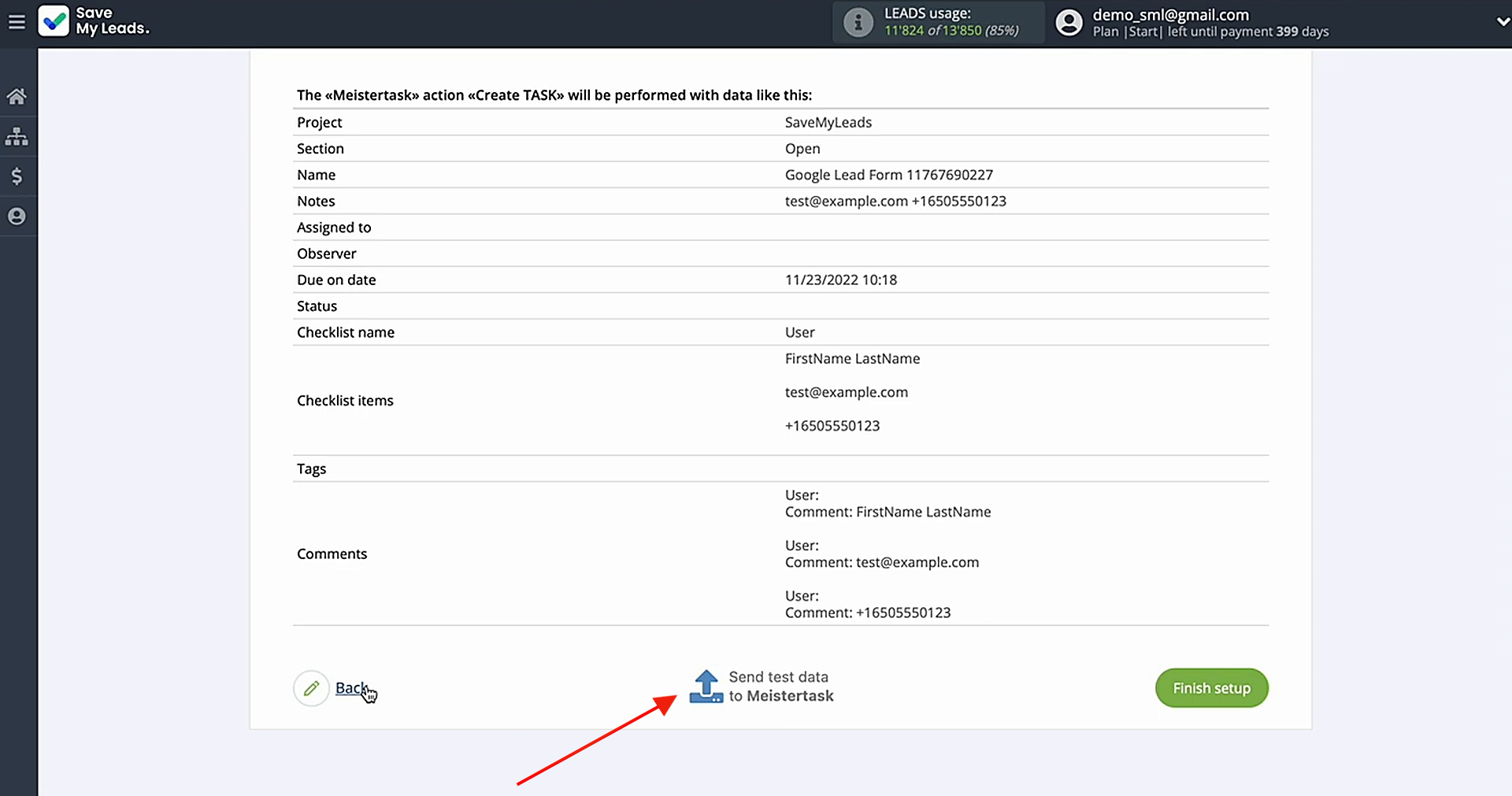This screenshot has width=1512, height=796.
Task: Click the Checklist items row label
Action: [x=345, y=401]
